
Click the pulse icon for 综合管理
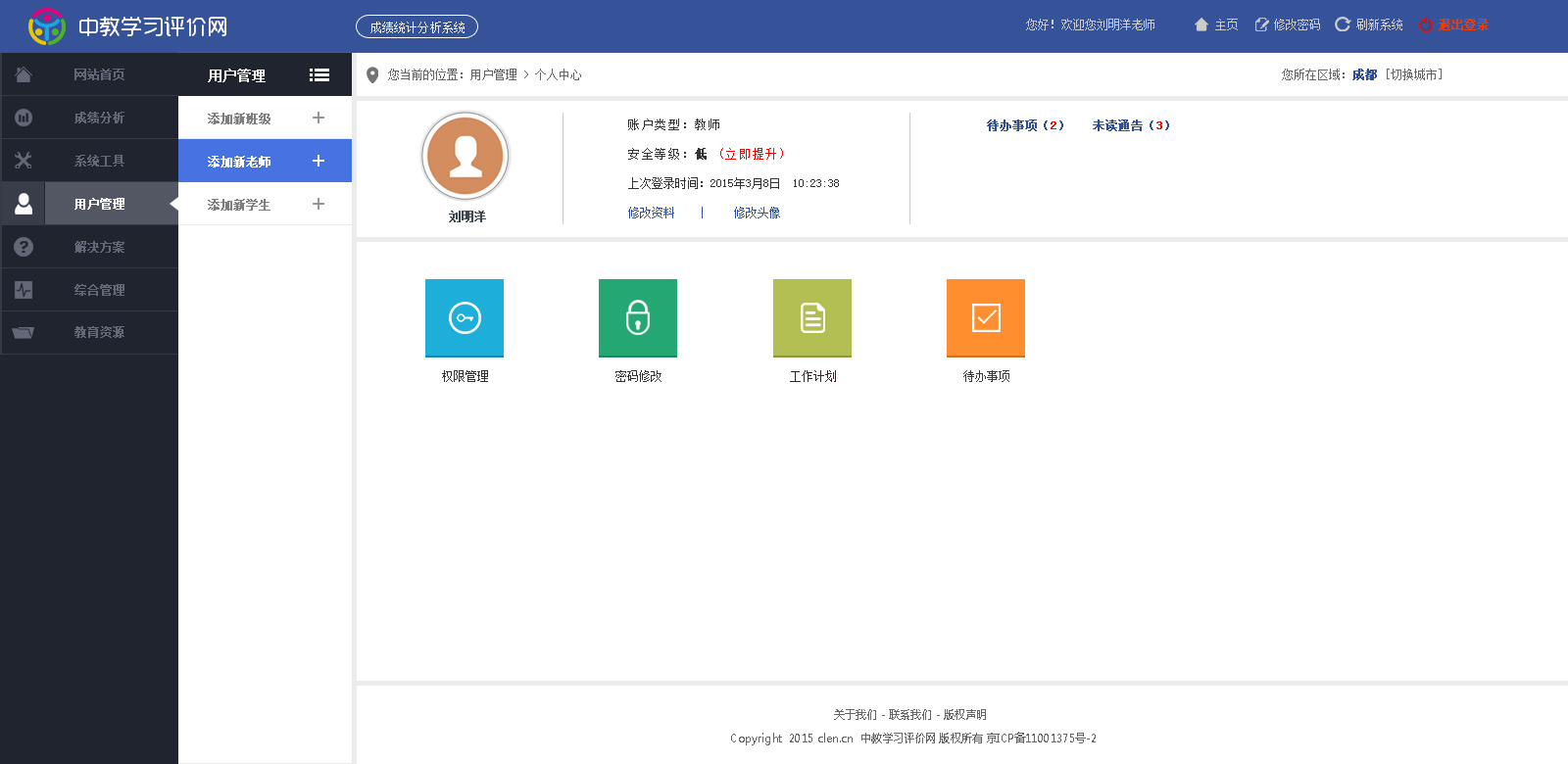click(x=24, y=290)
